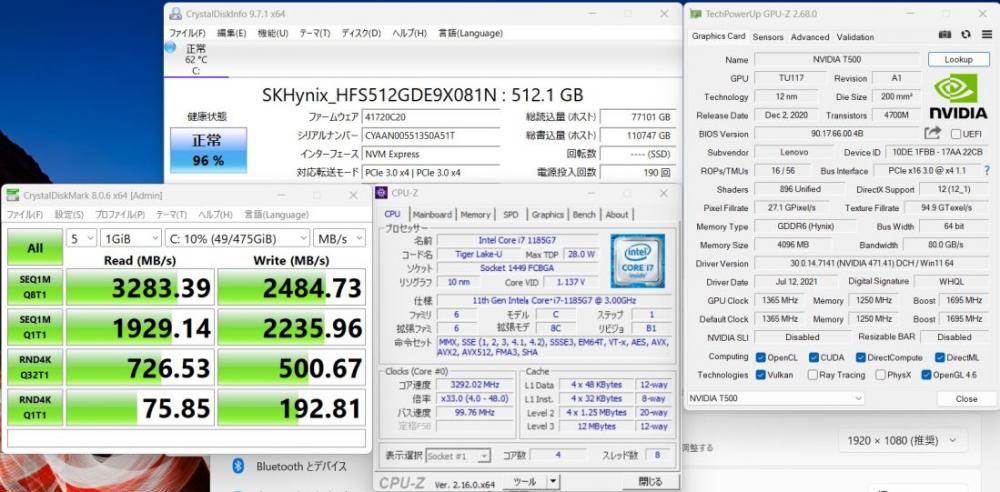Screen dimensions: 1000x492
Task: Switch to the Sensors tab in GPU-Z
Action: (768, 37)
